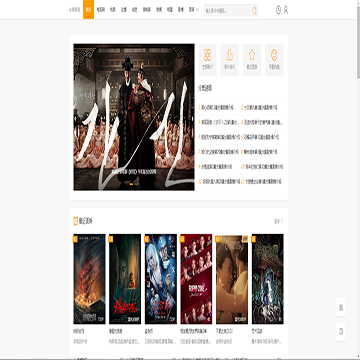Viewport: 360px width, 360px height.
Task: Open the more link with right chevron
Action: (278, 221)
